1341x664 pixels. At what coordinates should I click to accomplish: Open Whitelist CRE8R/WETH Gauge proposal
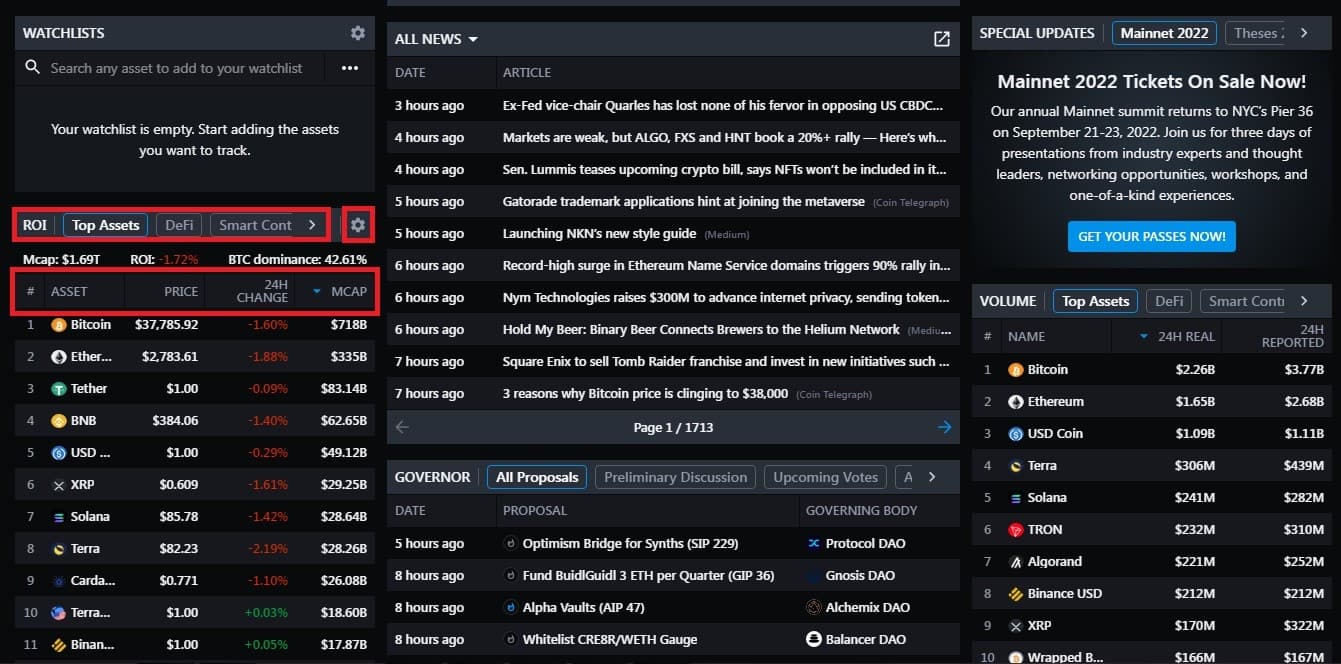click(x=610, y=640)
